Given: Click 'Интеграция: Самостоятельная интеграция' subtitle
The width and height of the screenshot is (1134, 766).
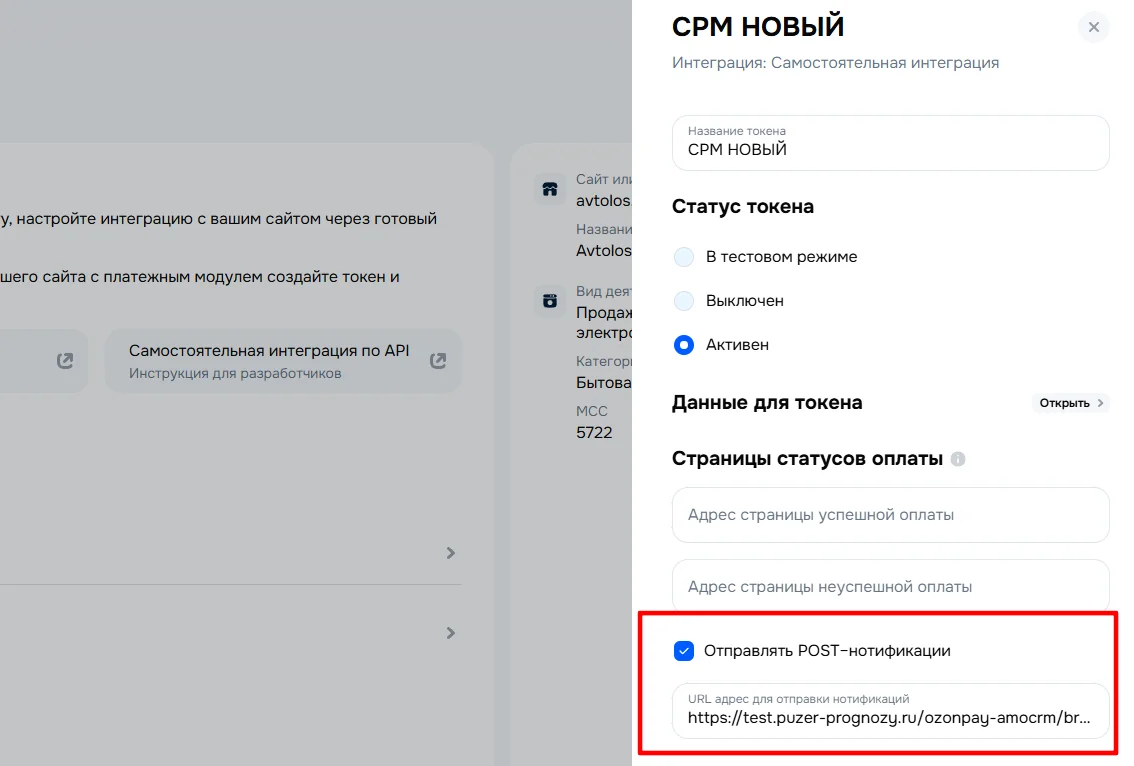Looking at the screenshot, I should tap(835, 63).
